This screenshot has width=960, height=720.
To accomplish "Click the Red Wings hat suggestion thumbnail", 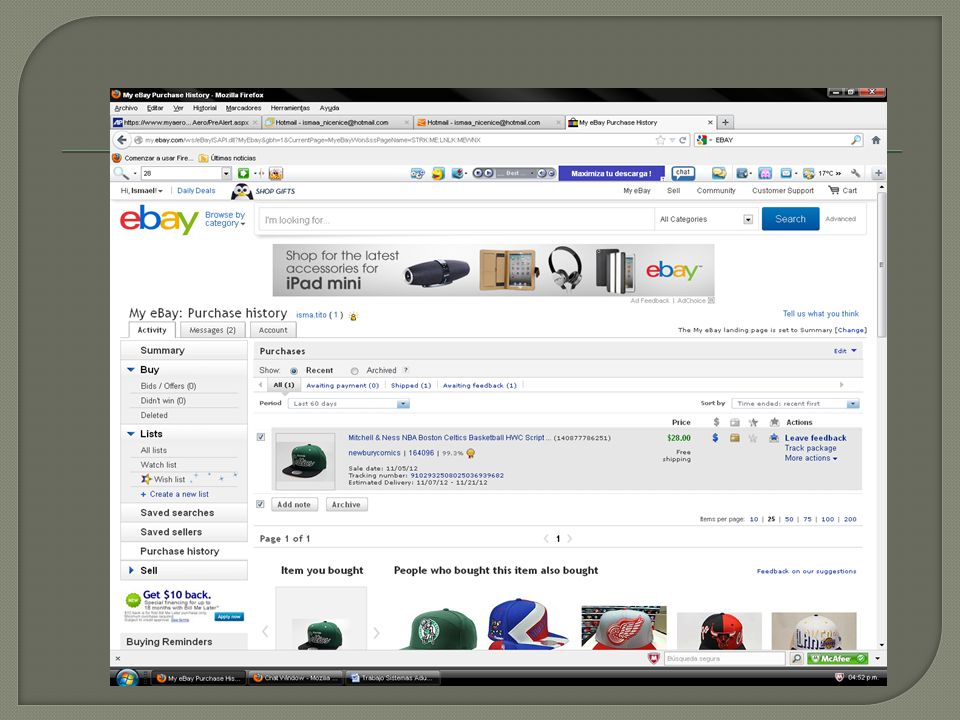I will click(624, 628).
